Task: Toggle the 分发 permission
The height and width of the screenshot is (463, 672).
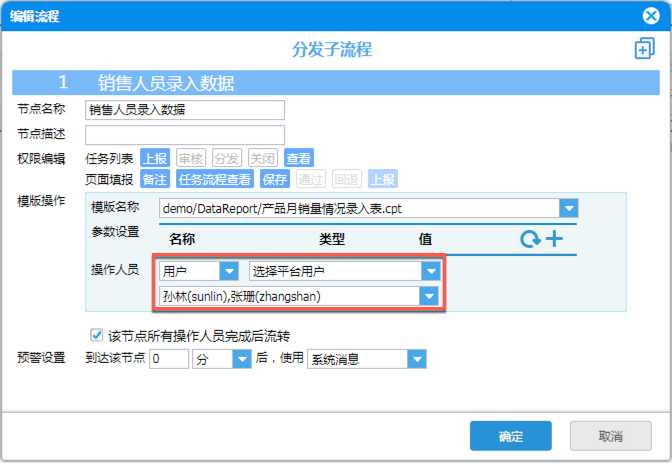Action: (x=227, y=158)
